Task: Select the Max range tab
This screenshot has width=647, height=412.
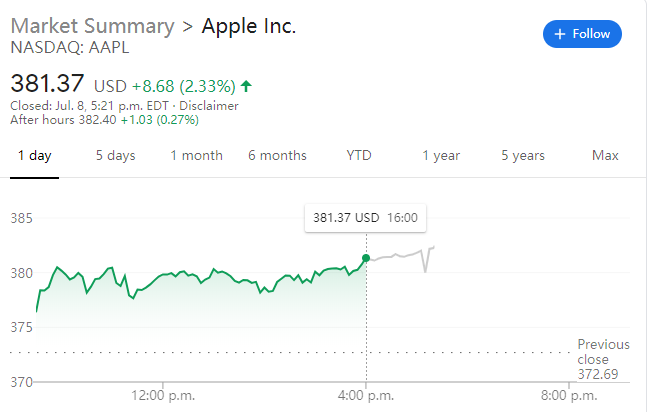Action: click(x=605, y=155)
